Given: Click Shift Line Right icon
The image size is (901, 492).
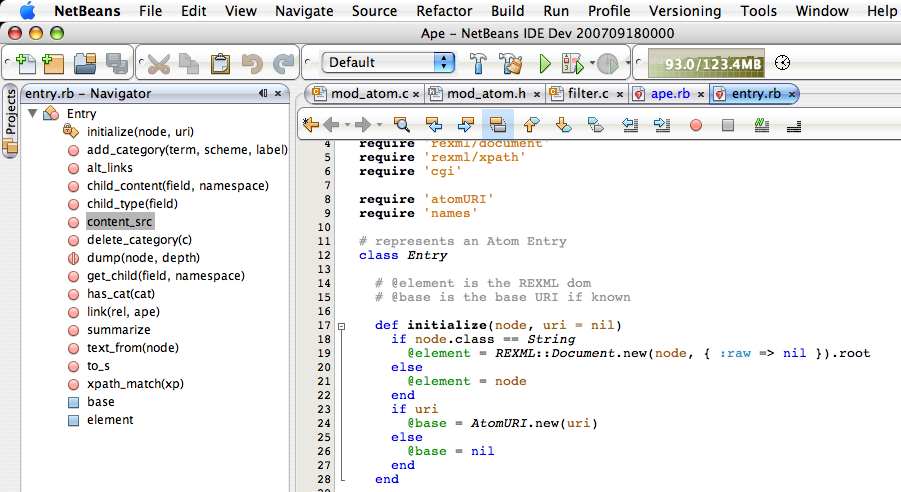Looking at the screenshot, I should 662,124.
